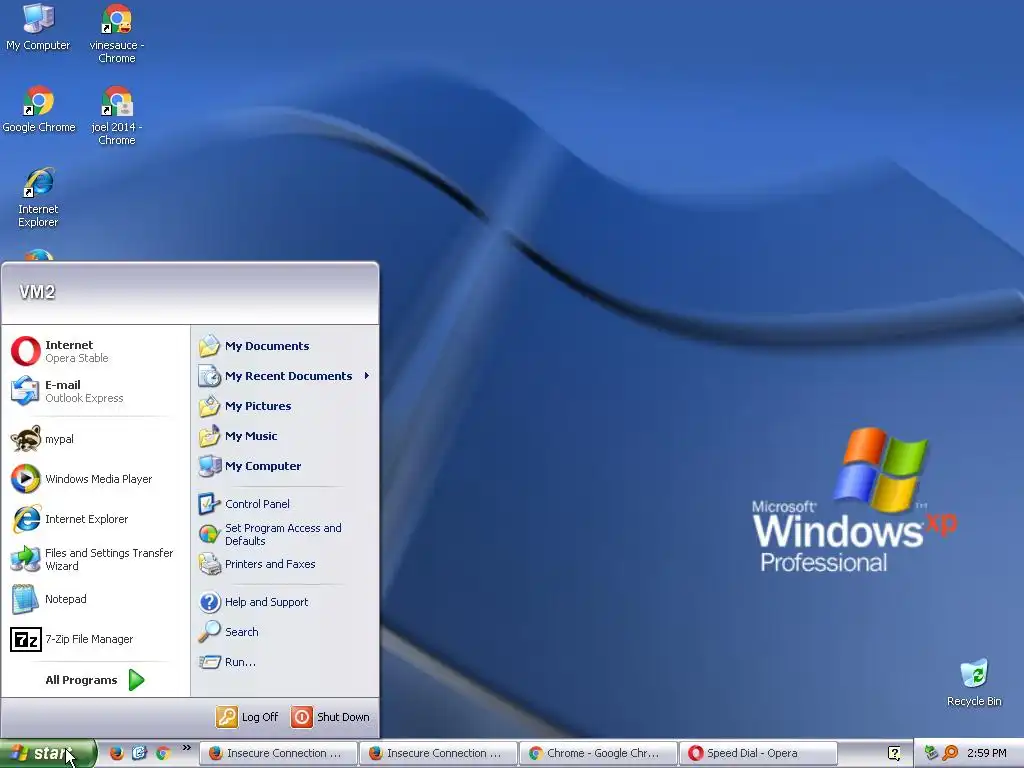Viewport: 1024px width, 768px height.
Task: Click the VM2 user name header
Action: coord(37,292)
